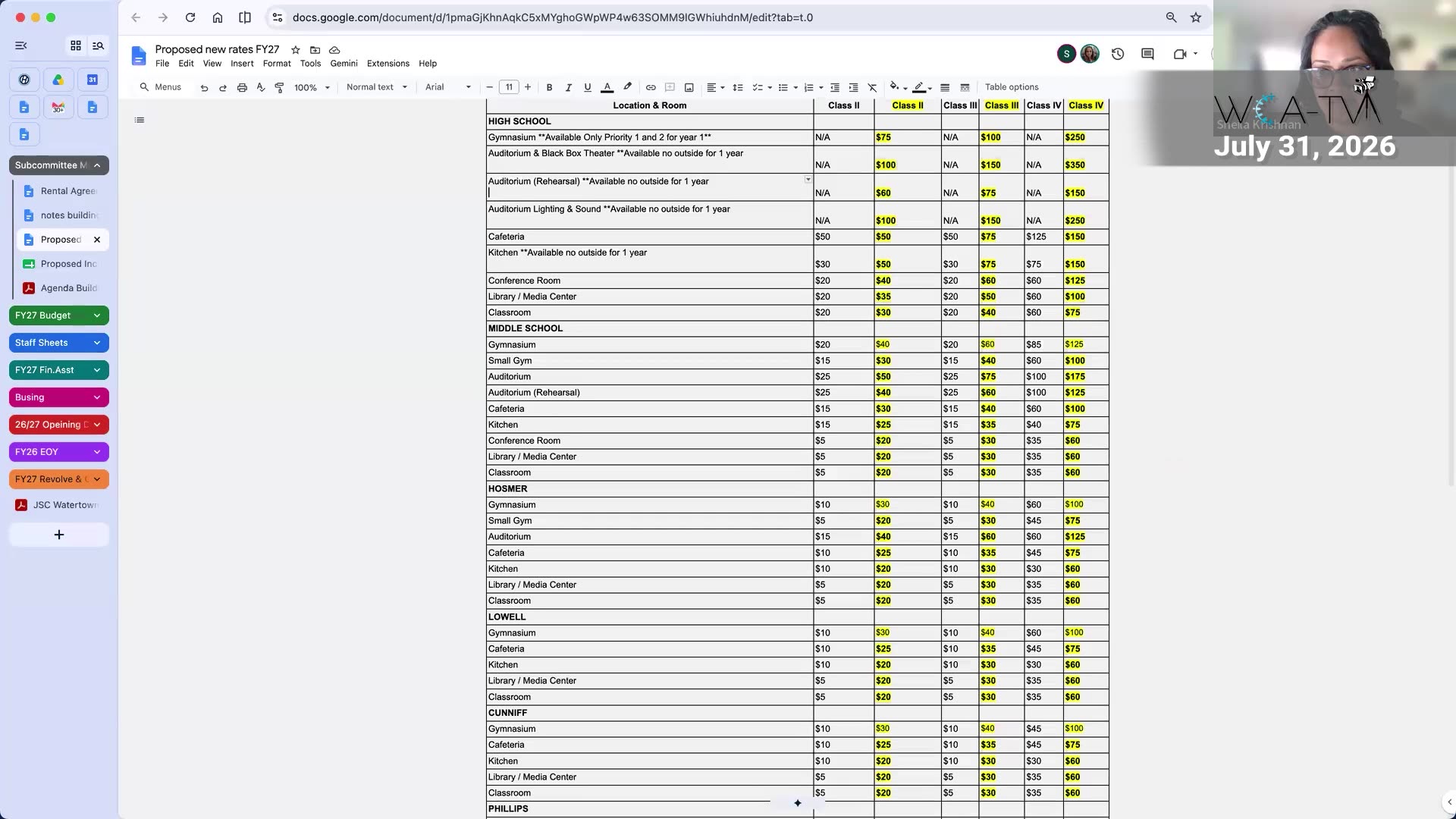The width and height of the screenshot is (1456, 819).
Task: Open the bulleted list dropdown arrow
Action: click(x=795, y=87)
